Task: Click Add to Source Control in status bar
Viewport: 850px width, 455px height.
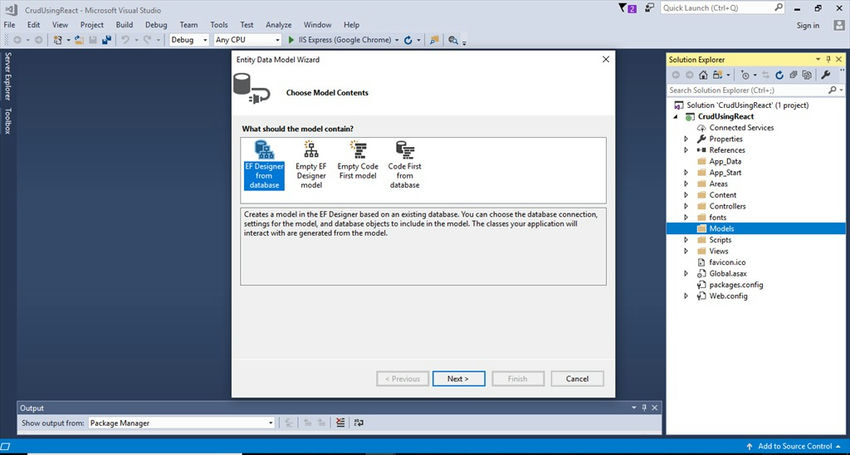Action: pos(794,446)
